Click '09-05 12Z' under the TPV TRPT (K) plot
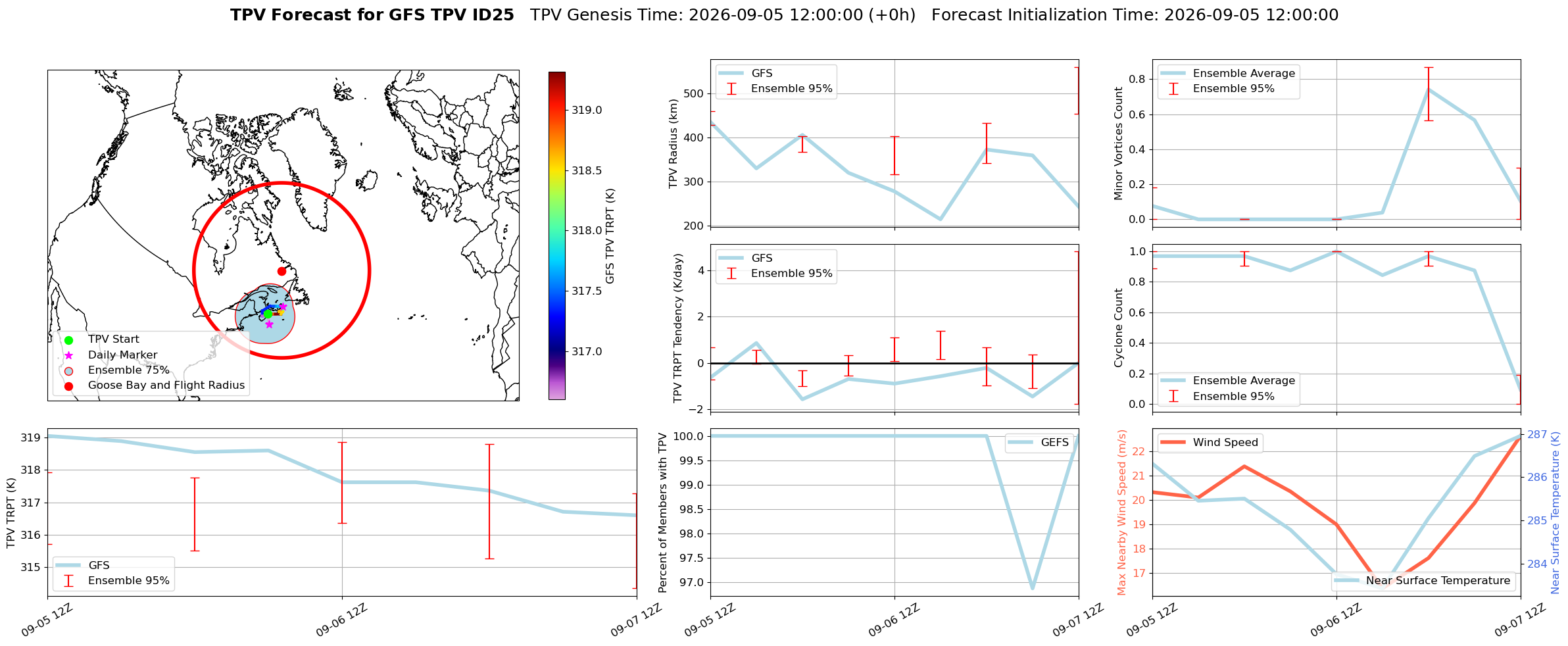Image resolution: width=1568 pixels, height=646 pixels. coord(48,620)
